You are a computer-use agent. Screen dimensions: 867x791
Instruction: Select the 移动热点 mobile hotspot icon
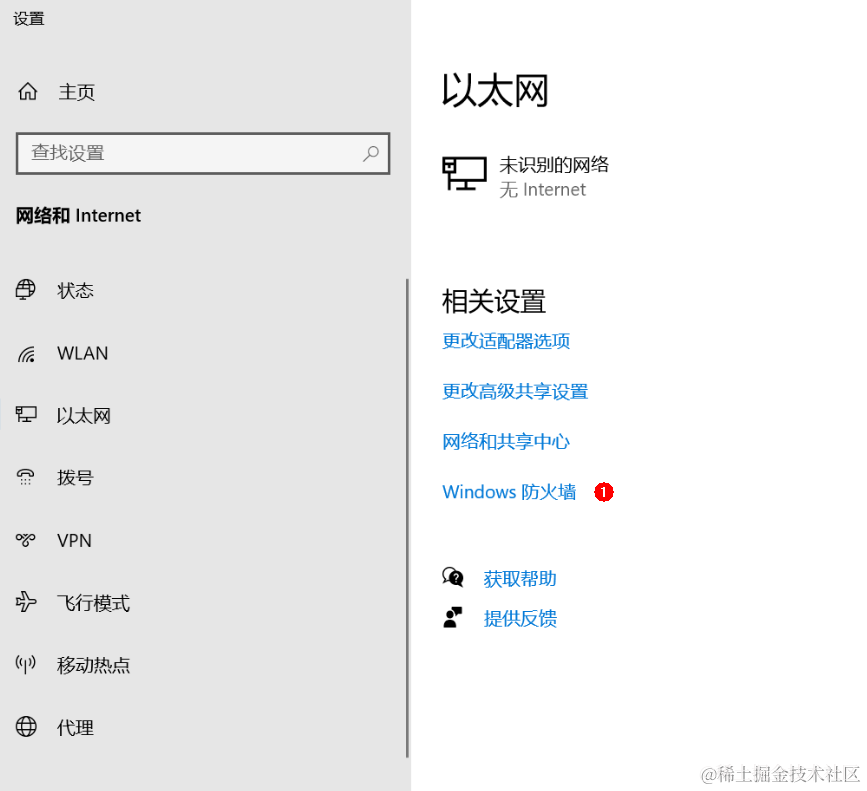pyautogui.click(x=25, y=665)
